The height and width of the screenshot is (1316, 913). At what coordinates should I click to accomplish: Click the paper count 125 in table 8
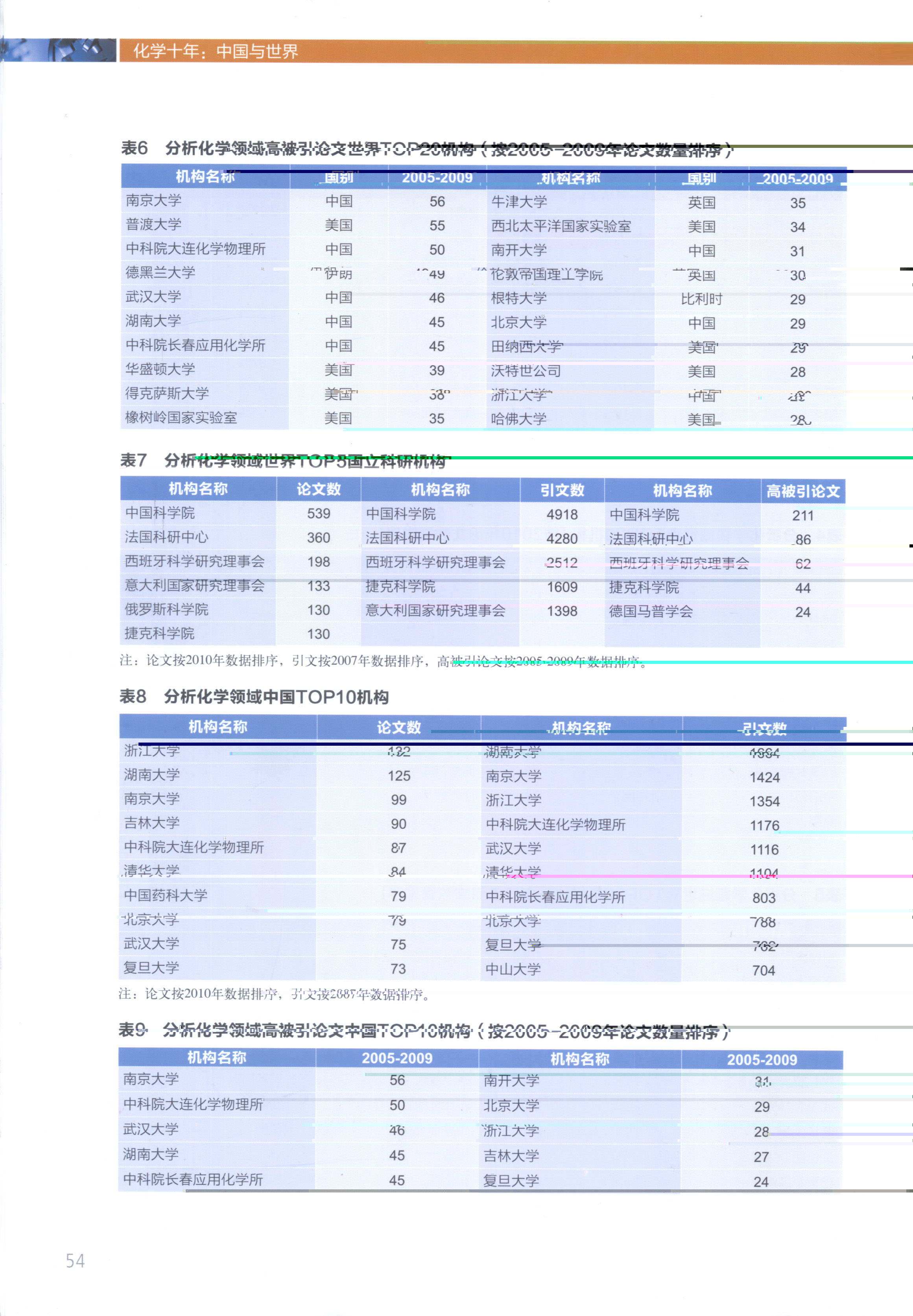(399, 776)
